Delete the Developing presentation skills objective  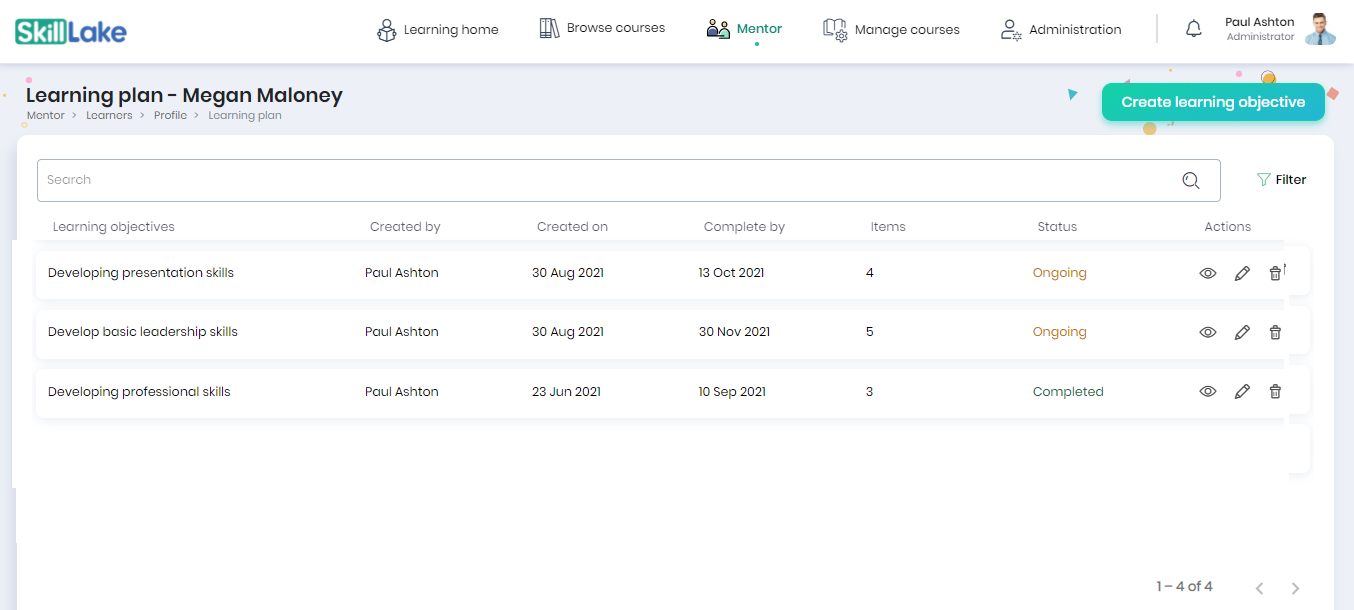1275,273
